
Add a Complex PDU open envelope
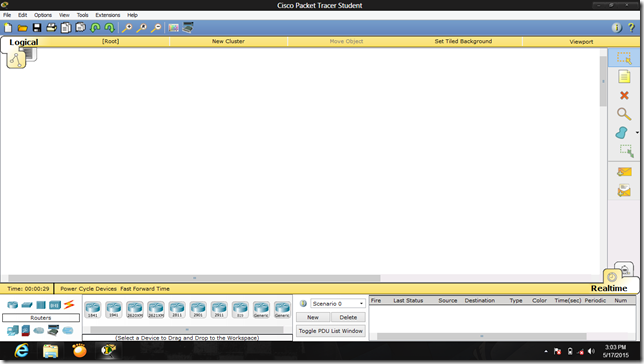click(x=624, y=190)
